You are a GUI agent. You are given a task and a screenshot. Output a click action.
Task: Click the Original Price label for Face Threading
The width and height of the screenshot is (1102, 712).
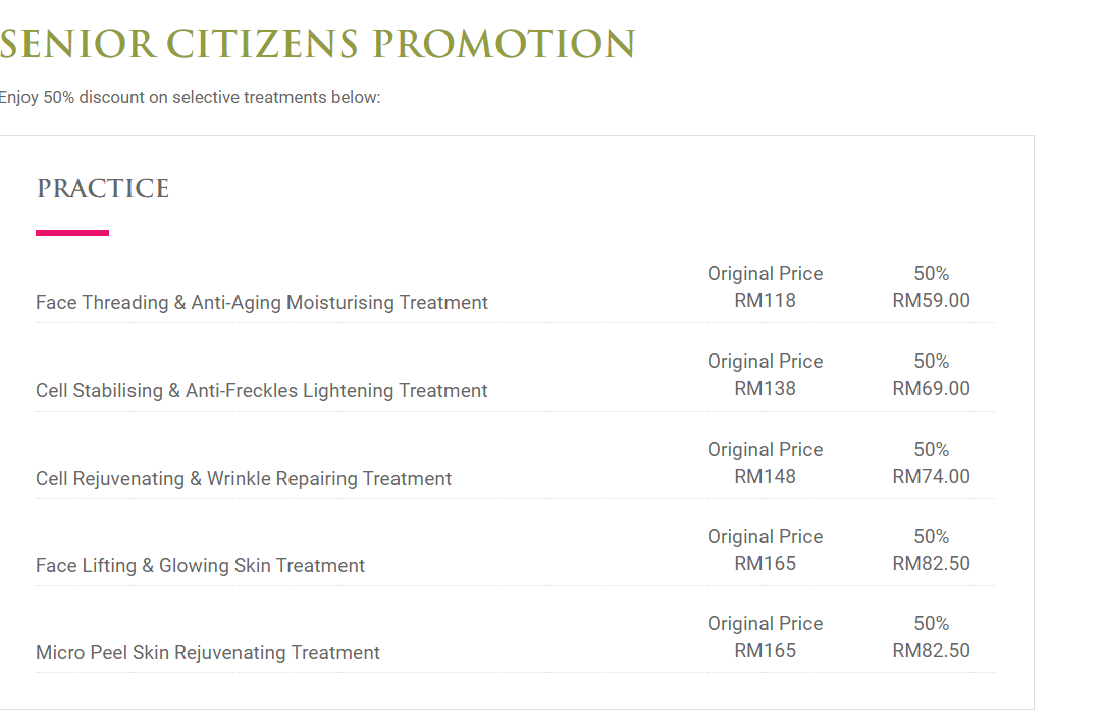pyautogui.click(x=765, y=273)
